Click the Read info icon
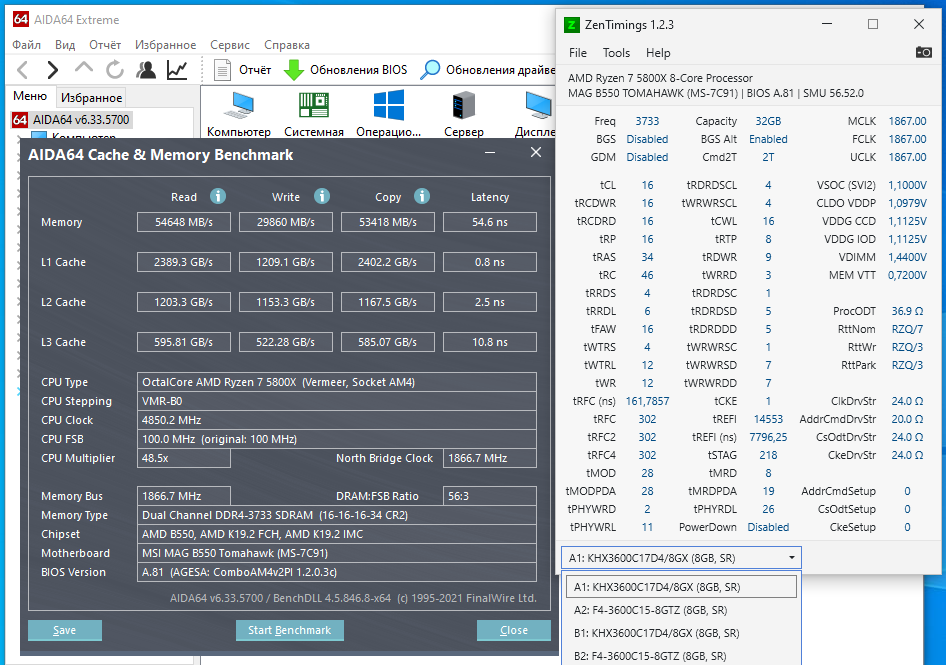The width and height of the screenshot is (946, 665). coord(218,196)
